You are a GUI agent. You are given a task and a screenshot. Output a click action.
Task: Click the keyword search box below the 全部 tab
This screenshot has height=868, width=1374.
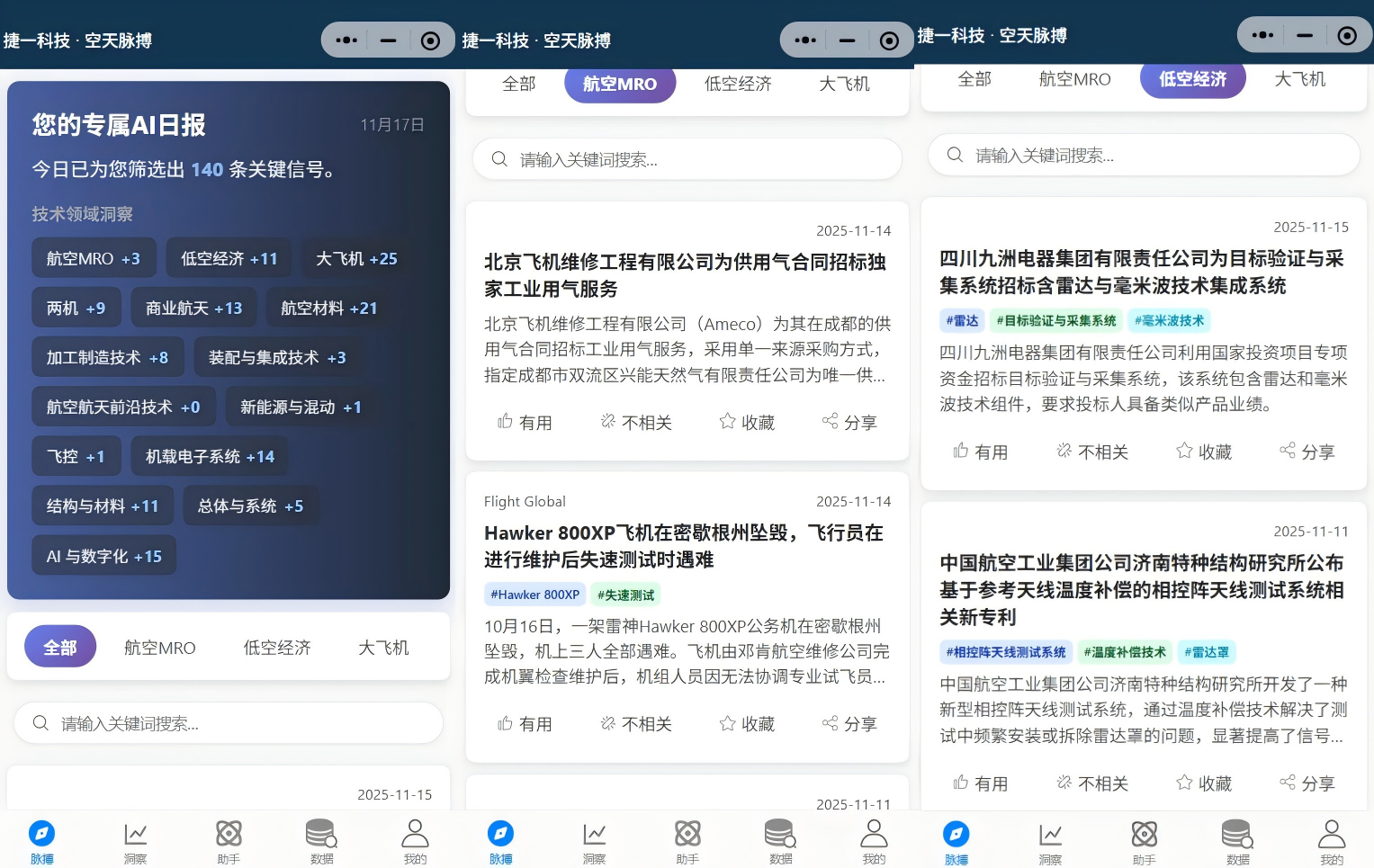(x=229, y=724)
